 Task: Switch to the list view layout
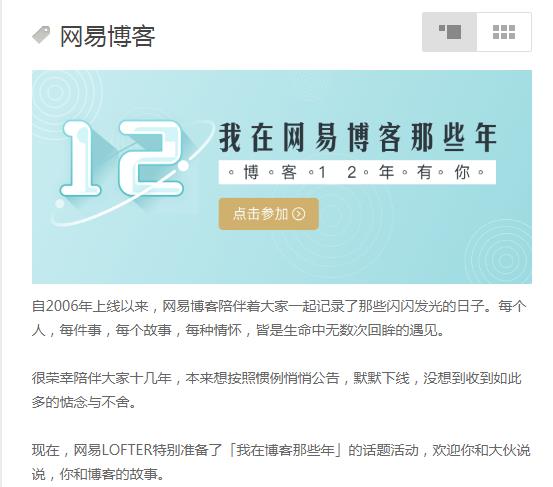click(x=450, y=32)
